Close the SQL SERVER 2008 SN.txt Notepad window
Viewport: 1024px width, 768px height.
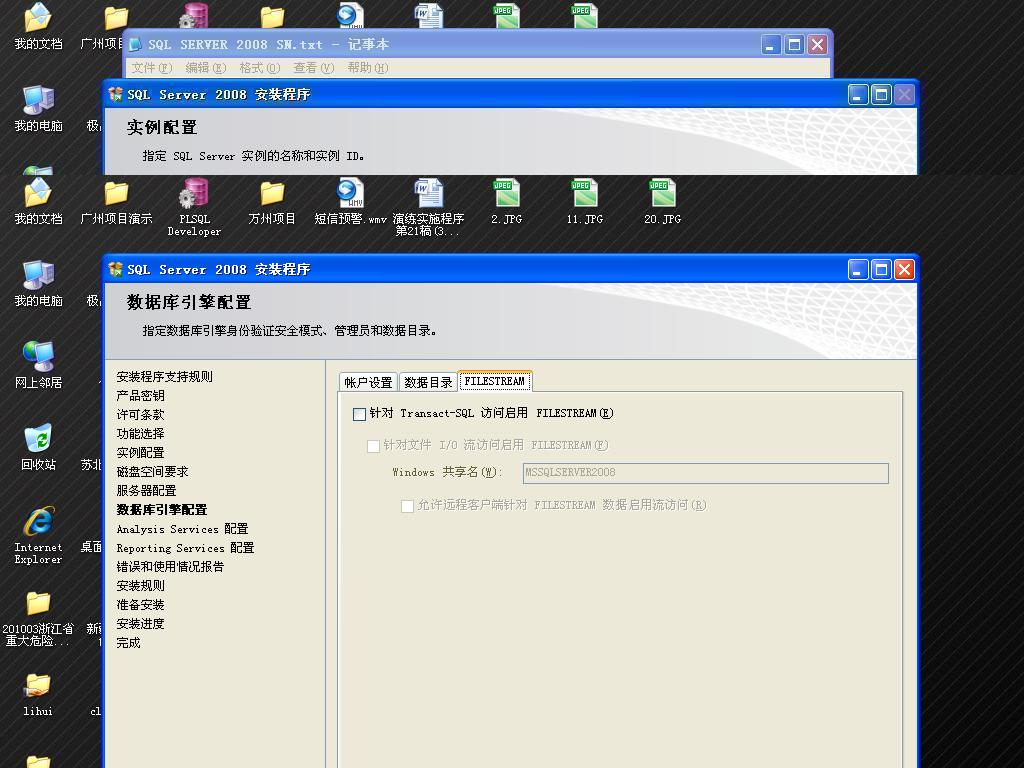tap(817, 45)
